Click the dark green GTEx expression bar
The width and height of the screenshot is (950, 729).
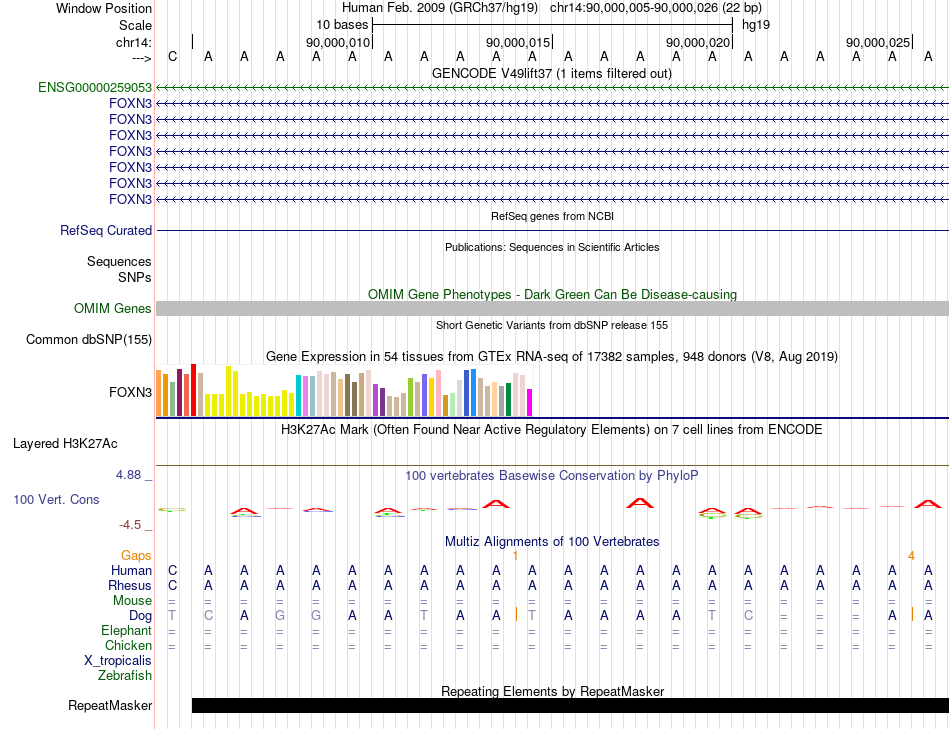pyautogui.click(x=508, y=400)
